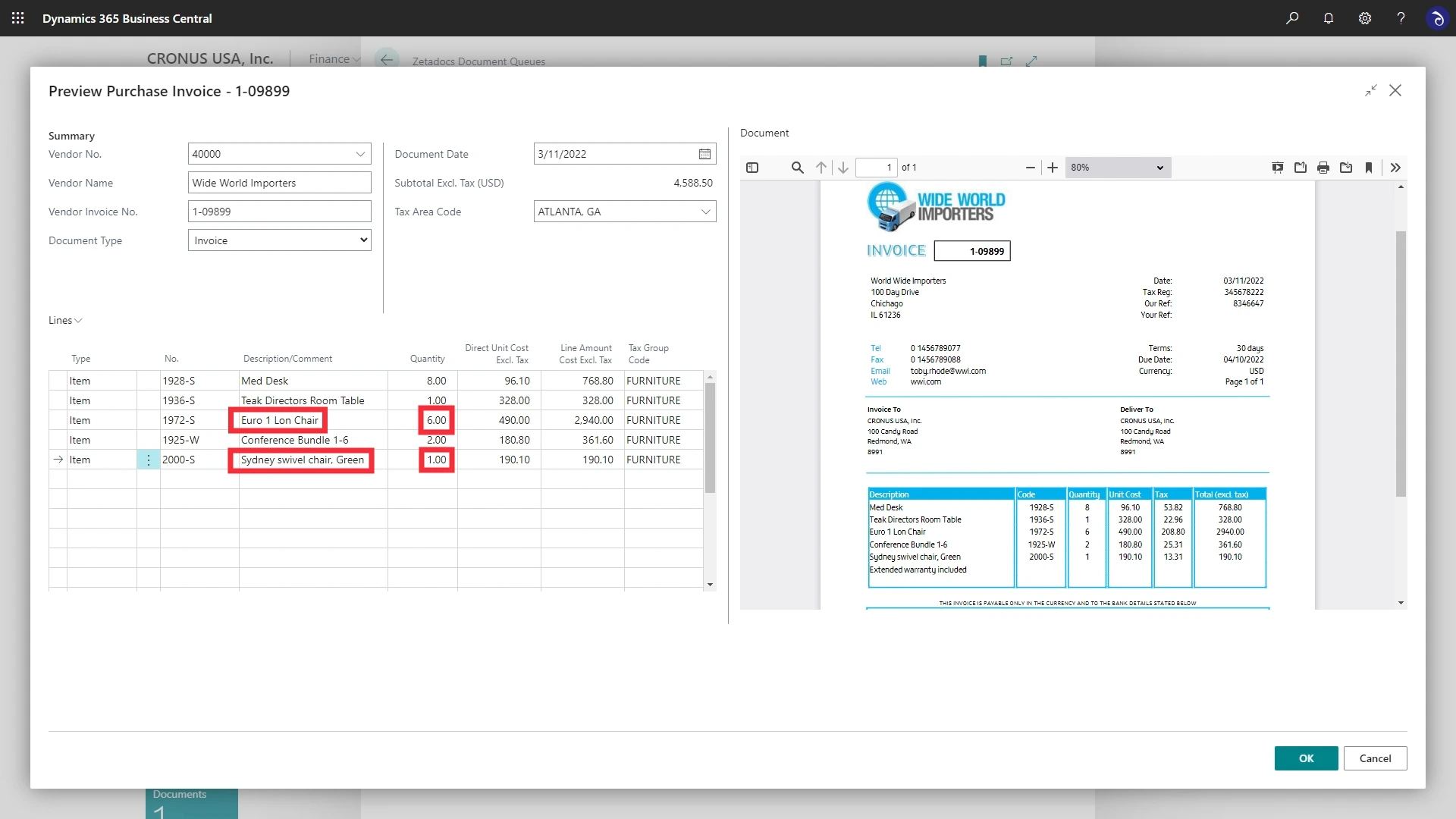Click the Documents tile in background
This screenshot has height=819, width=1456.
point(192,803)
